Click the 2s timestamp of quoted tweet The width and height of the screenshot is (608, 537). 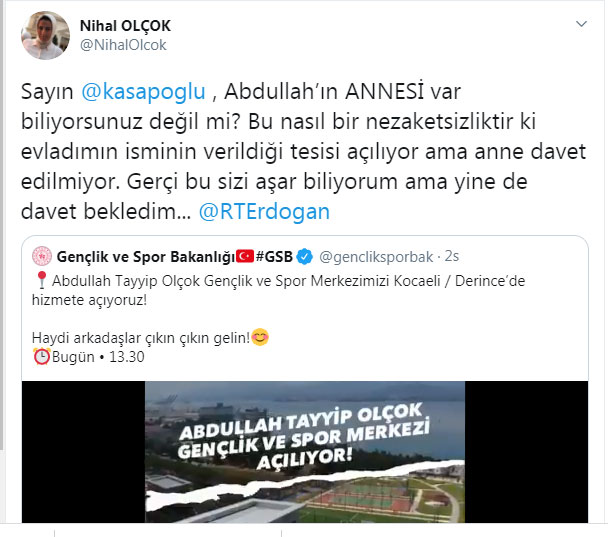(452, 256)
